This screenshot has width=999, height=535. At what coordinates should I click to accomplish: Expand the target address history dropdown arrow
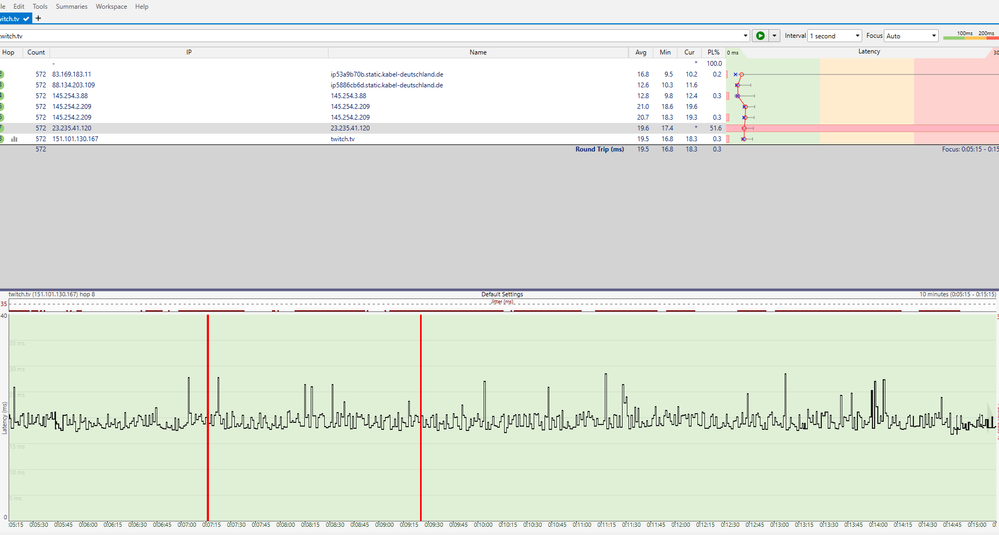[746, 36]
